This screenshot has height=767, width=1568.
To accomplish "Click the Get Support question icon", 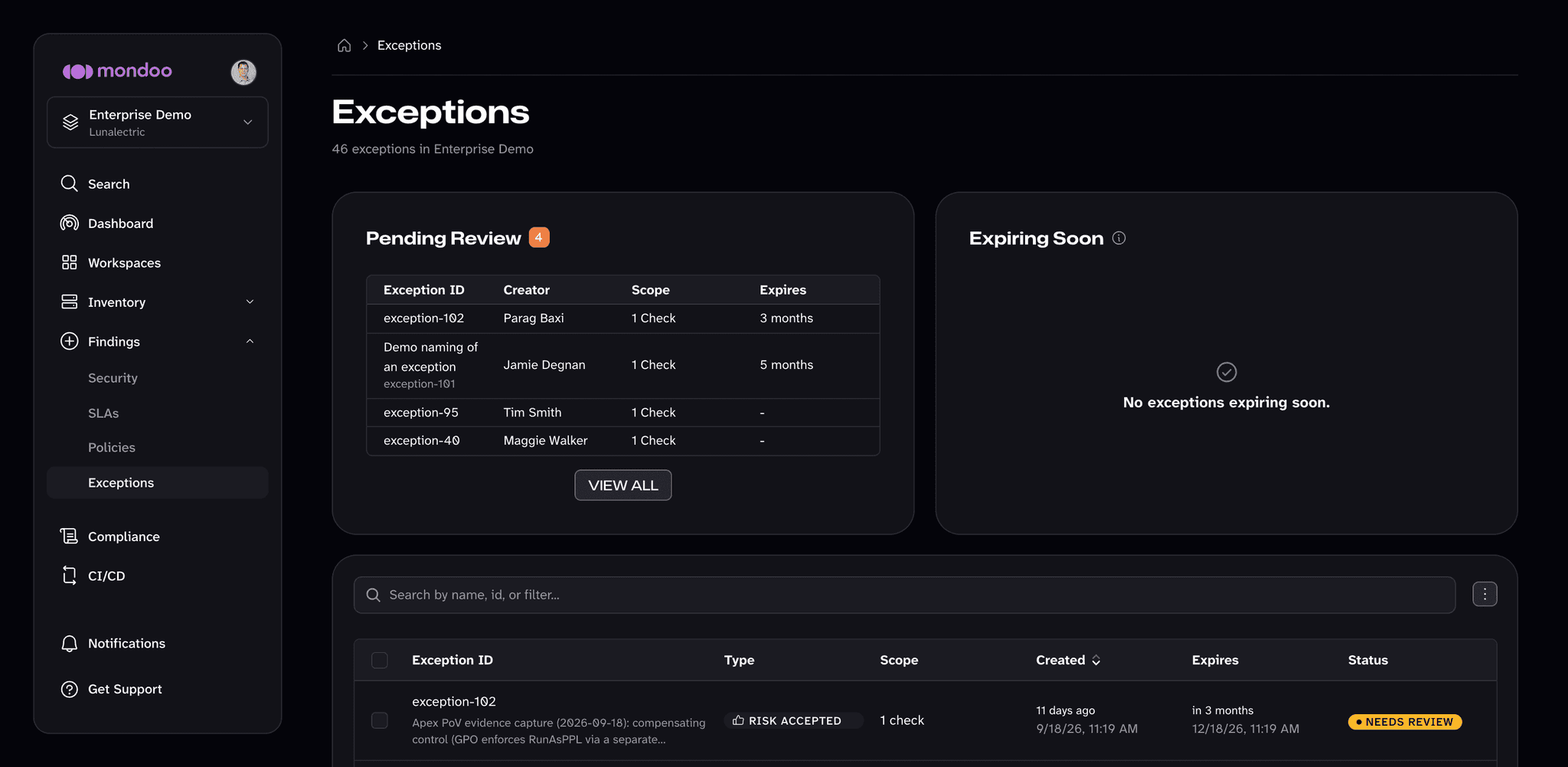I will [x=70, y=689].
